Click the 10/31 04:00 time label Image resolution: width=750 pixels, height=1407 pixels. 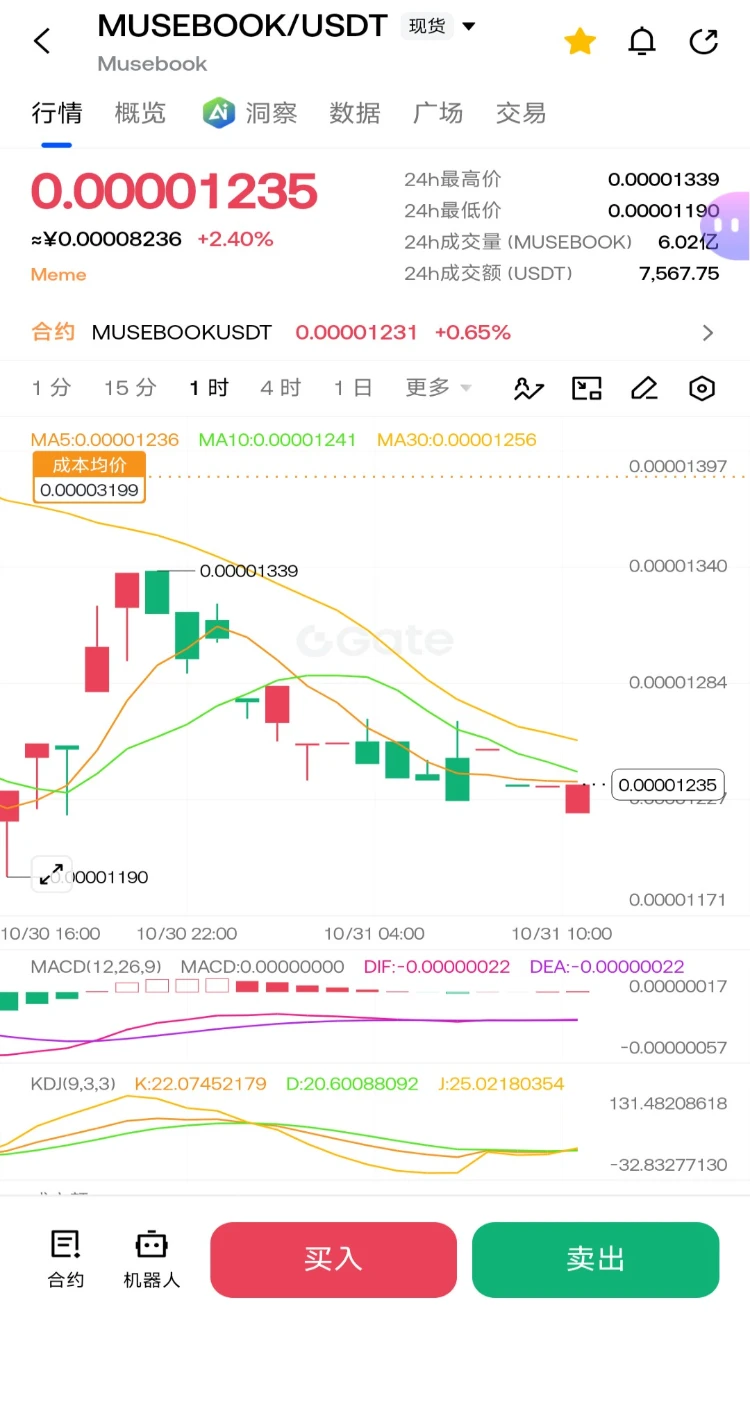(374, 934)
